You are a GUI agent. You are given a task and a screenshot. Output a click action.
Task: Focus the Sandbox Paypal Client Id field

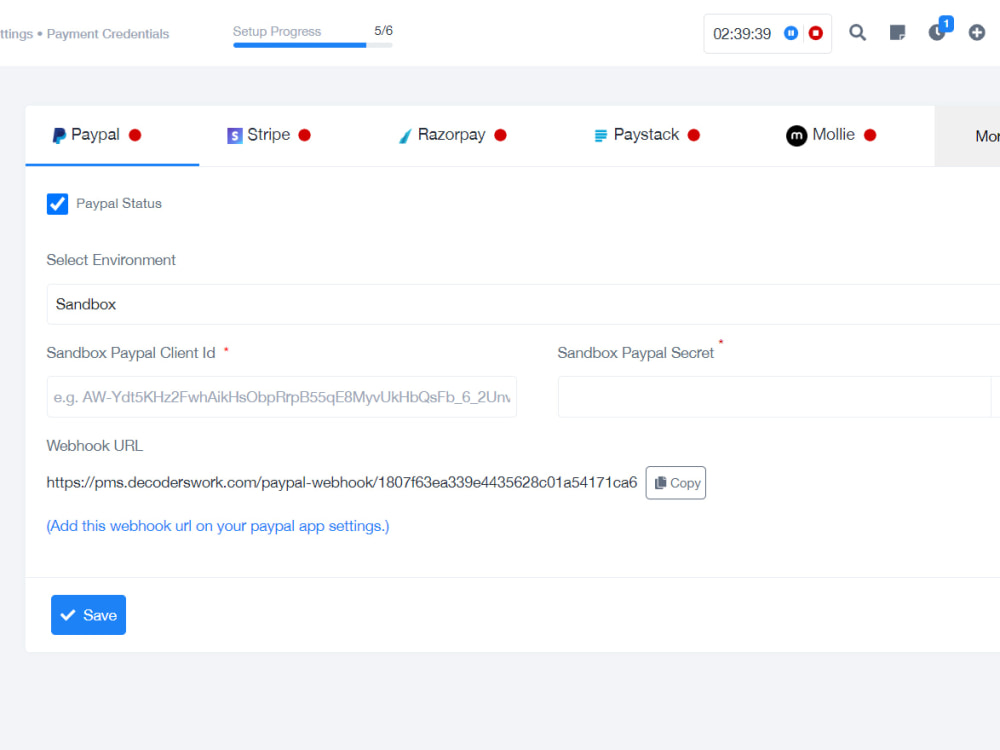(282, 397)
